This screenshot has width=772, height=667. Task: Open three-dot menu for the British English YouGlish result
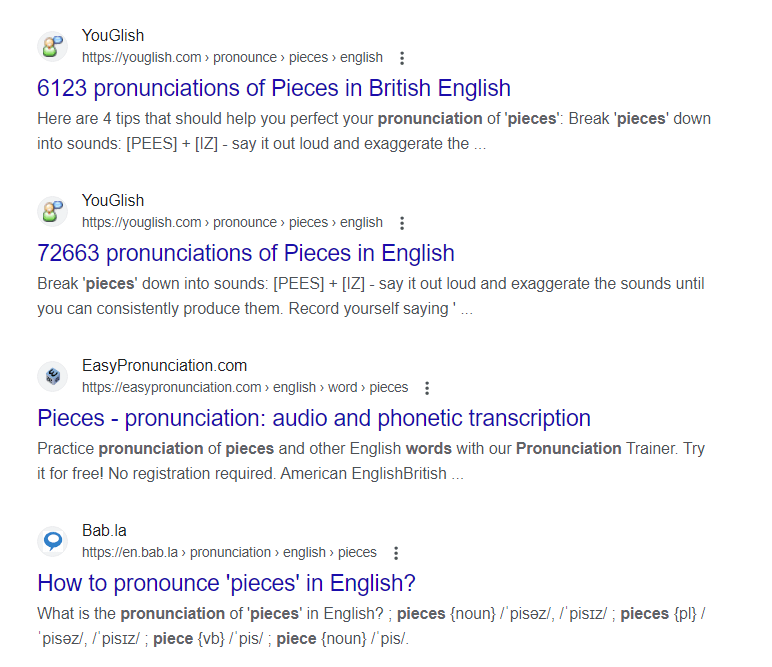[x=402, y=58]
